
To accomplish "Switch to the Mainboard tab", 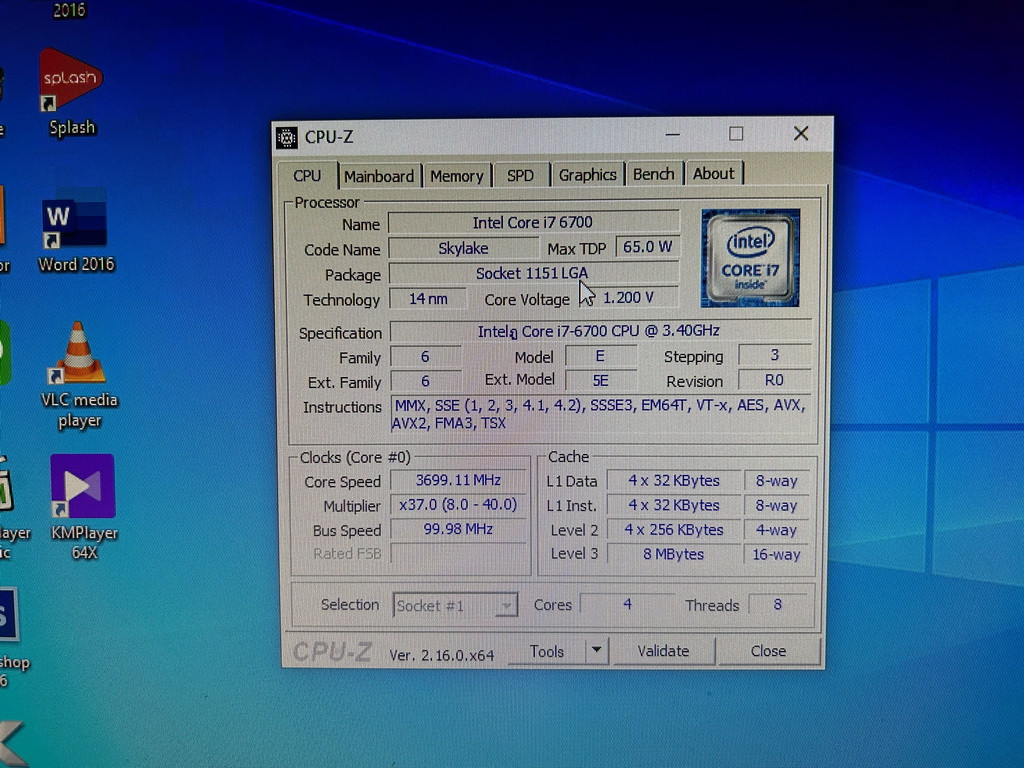I will coord(378,176).
